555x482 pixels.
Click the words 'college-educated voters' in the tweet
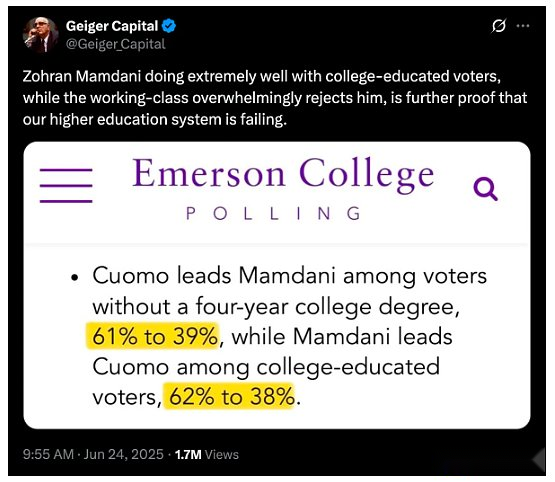pos(412,77)
